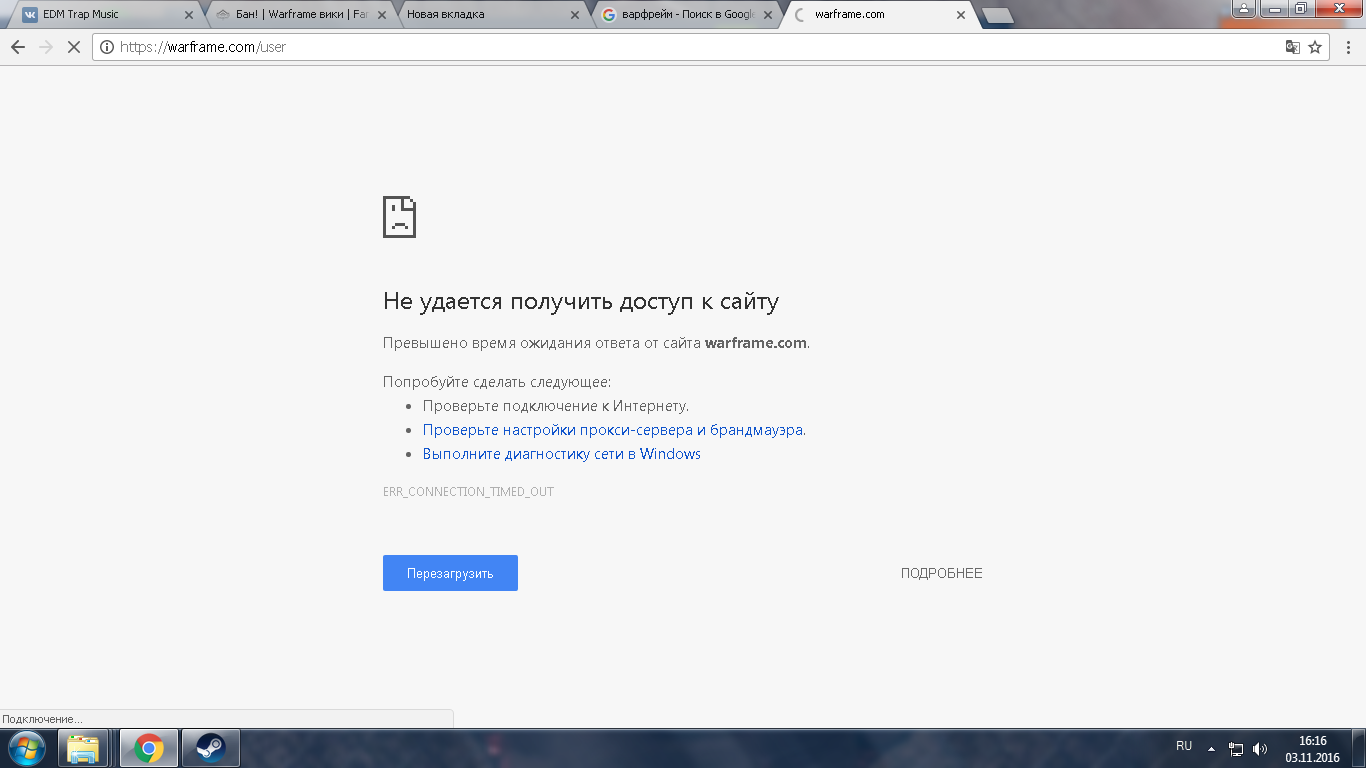Click the heading Не удается получить доступ
Screen dimensions: 1366x768
point(581,301)
